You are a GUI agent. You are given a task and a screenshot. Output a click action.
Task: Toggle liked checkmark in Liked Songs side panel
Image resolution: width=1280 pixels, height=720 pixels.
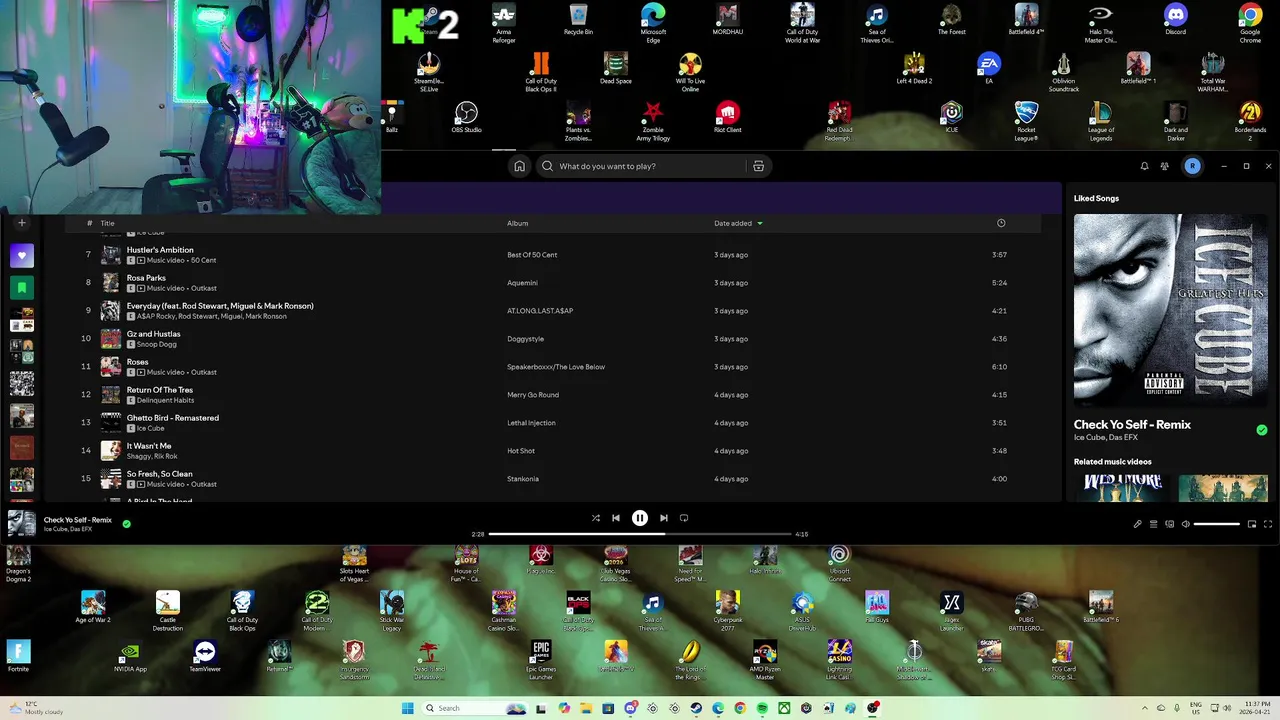1262,430
